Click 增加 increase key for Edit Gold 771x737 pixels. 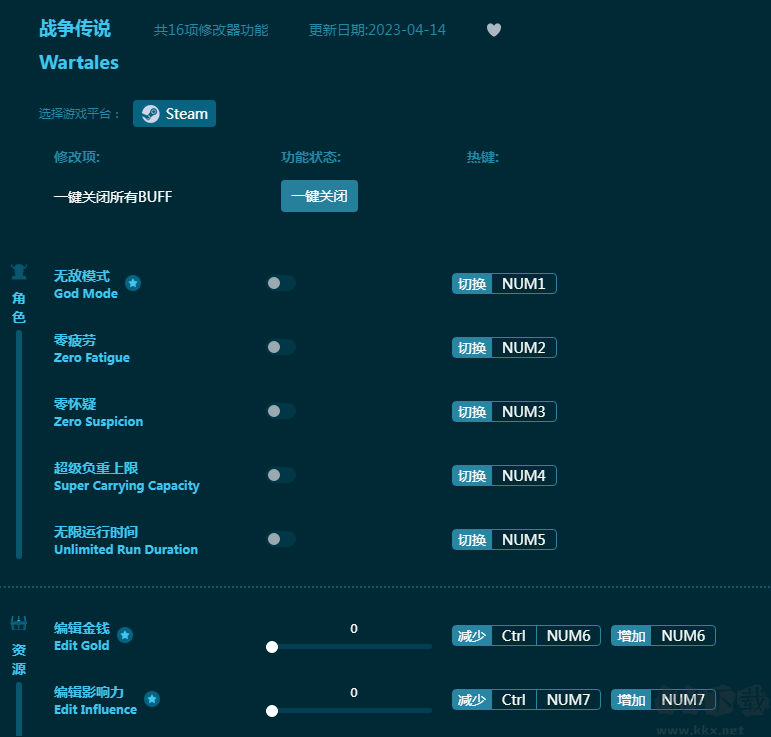[x=631, y=636]
